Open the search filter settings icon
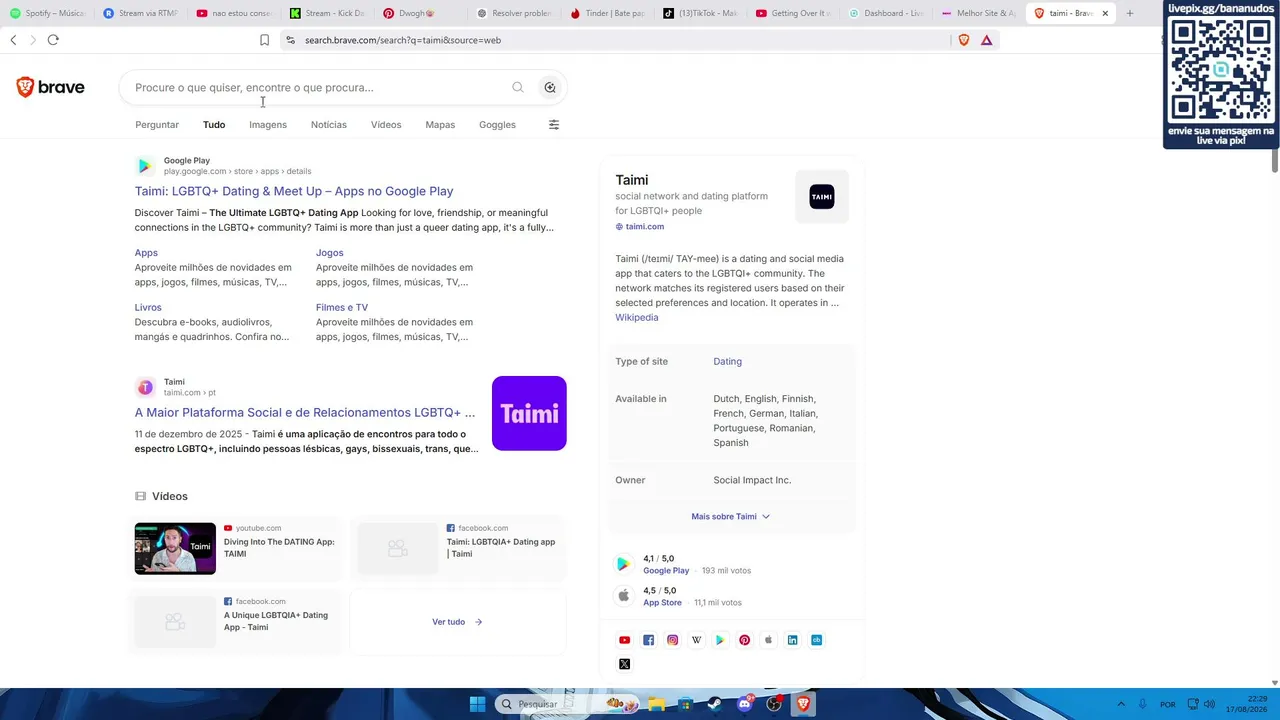This screenshot has height=720, width=1280. click(554, 125)
